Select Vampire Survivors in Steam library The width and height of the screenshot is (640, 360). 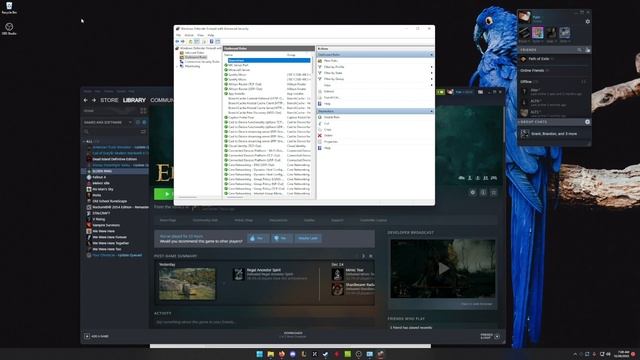point(106,225)
